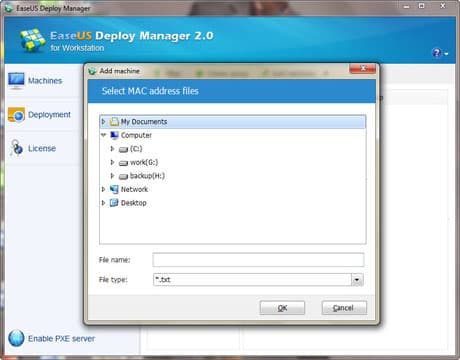Screen dimensions: 460x360
Task: Open the File type dropdown arrow
Action: [357, 280]
